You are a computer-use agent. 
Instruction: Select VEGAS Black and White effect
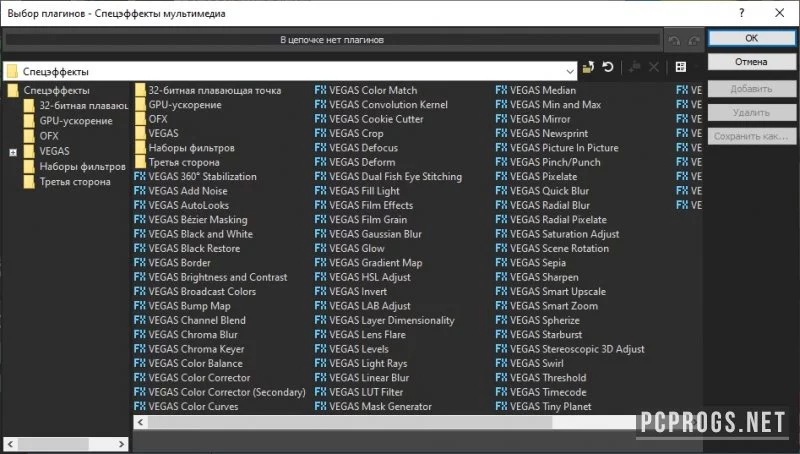tap(193, 234)
